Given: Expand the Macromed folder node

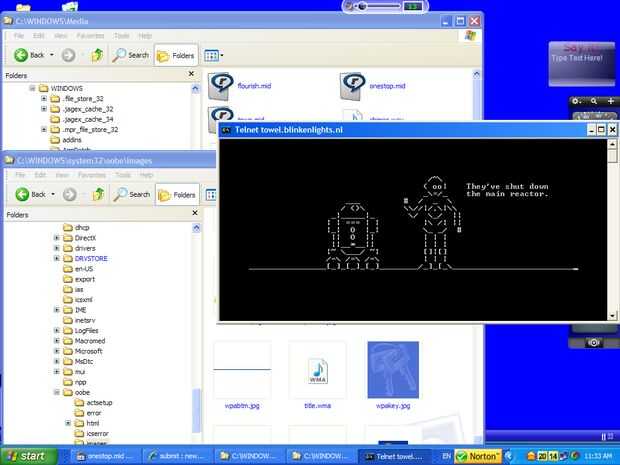Looking at the screenshot, I should (57, 341).
